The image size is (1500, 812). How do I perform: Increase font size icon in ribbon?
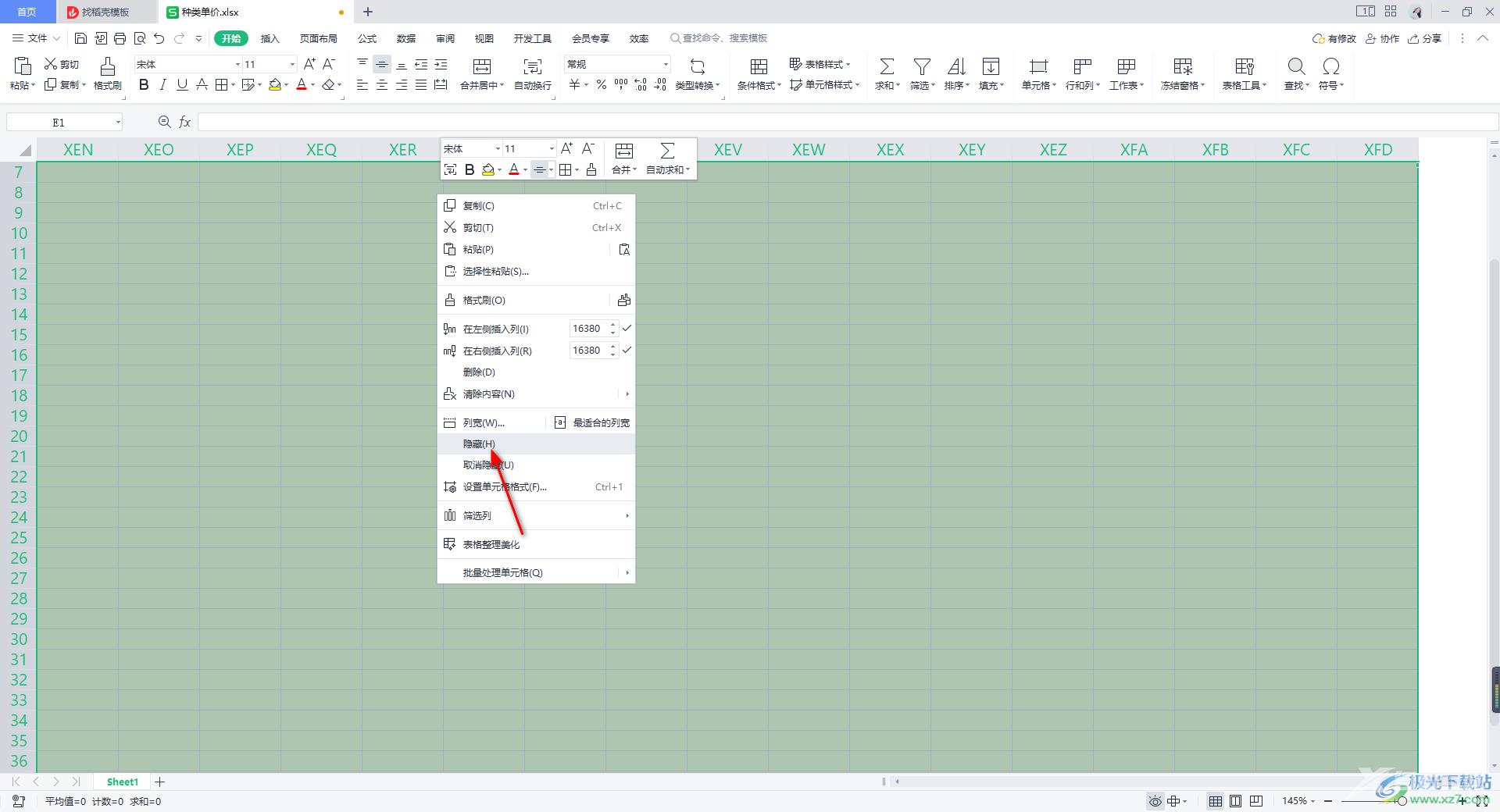point(309,64)
